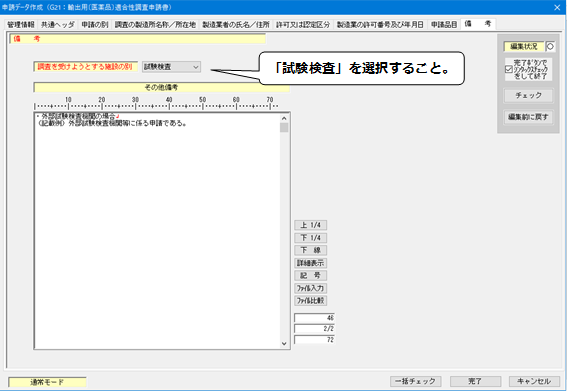Image resolution: width=567 pixels, height=392 pixels.
Task: Click the 編集状況 circle indicator
Action: (x=550, y=46)
